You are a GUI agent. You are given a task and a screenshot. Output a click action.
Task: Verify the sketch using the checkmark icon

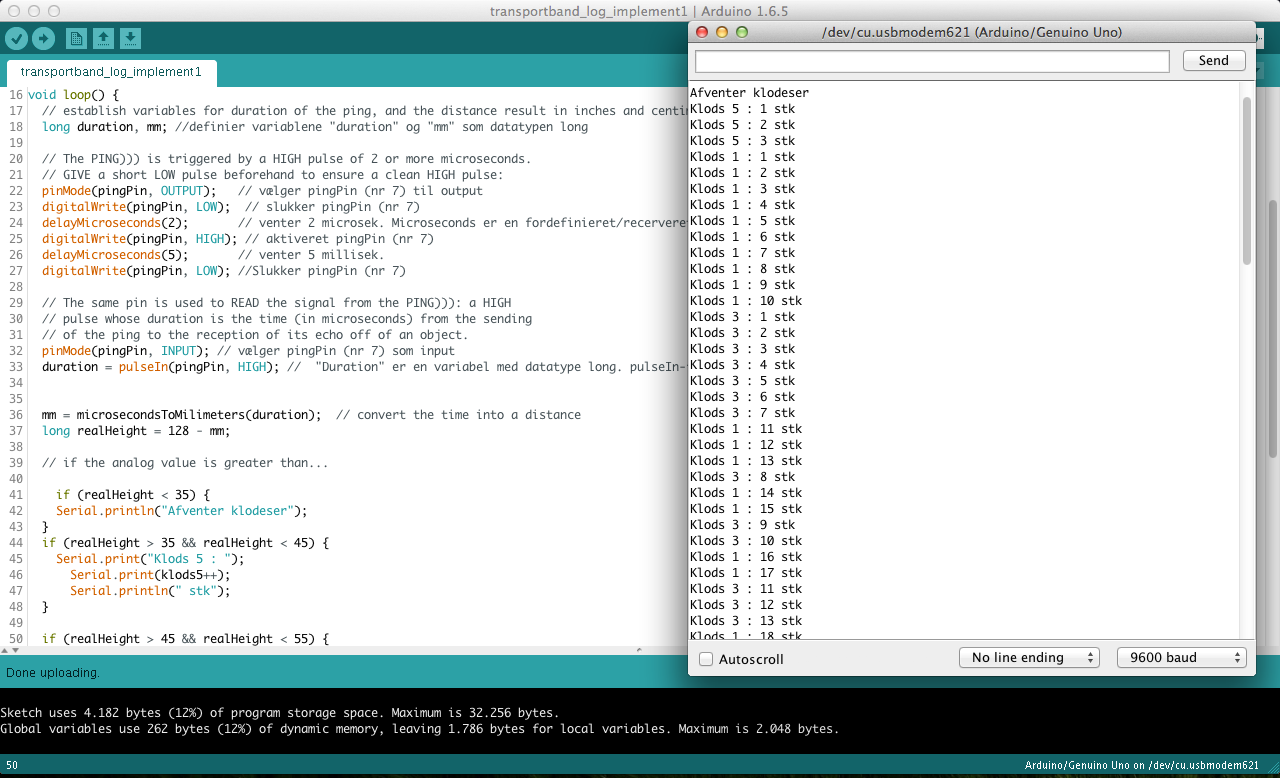(15, 38)
